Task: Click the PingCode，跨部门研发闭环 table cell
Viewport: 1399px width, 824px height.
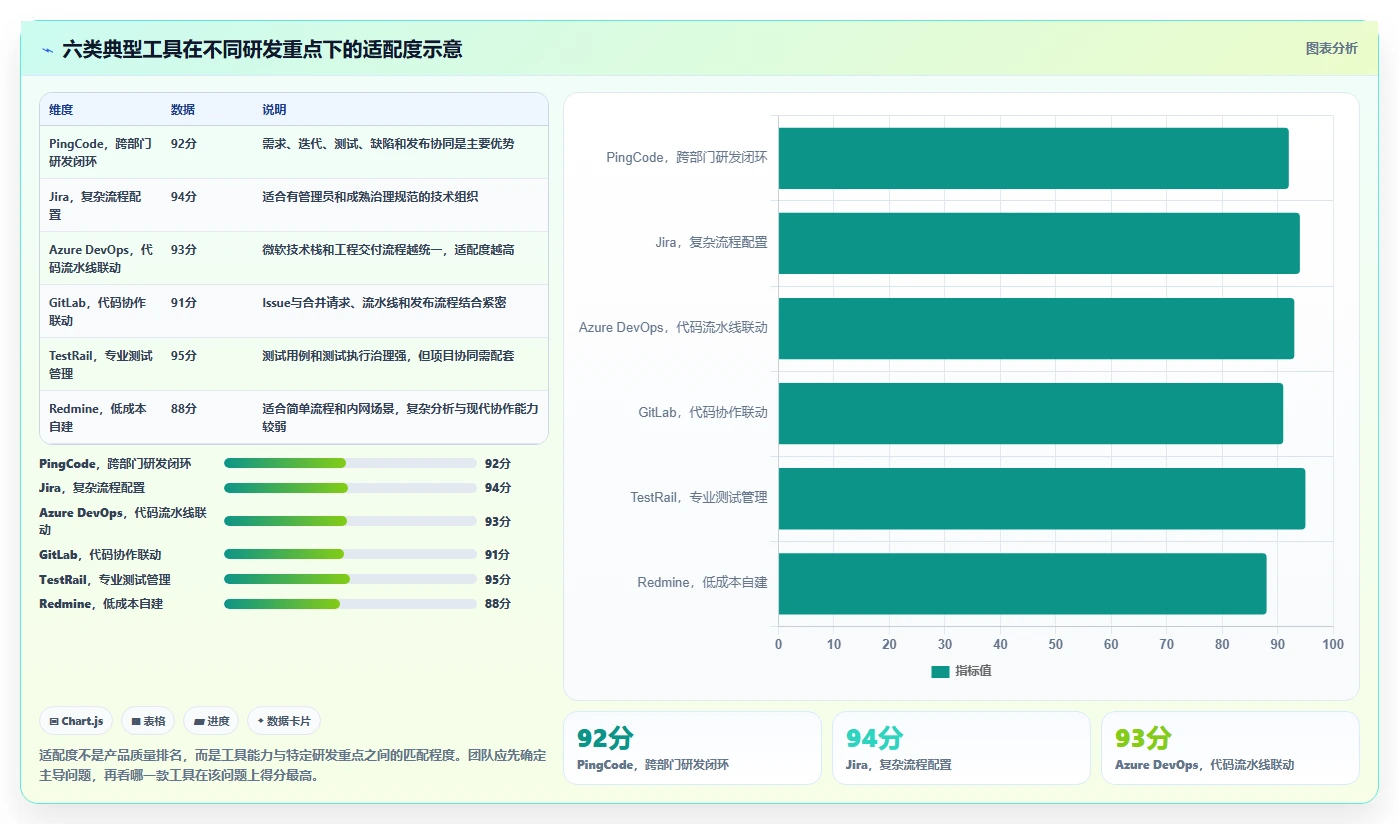Action: click(101, 152)
